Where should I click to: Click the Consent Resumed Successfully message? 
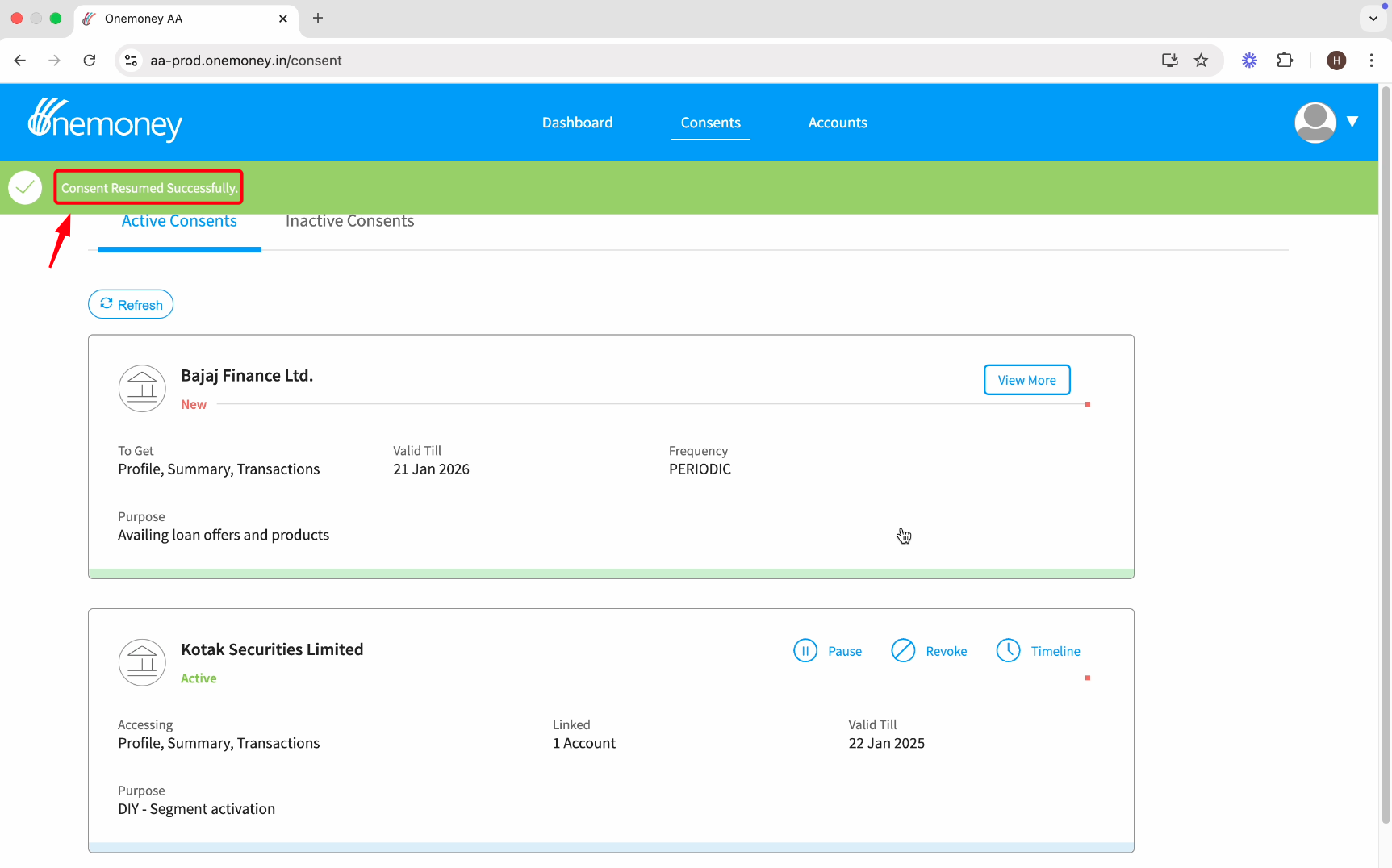149,188
